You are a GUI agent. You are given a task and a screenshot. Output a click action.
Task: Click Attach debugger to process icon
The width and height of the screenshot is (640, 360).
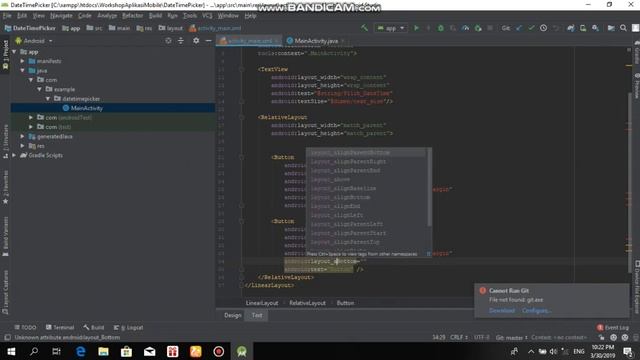478,28
